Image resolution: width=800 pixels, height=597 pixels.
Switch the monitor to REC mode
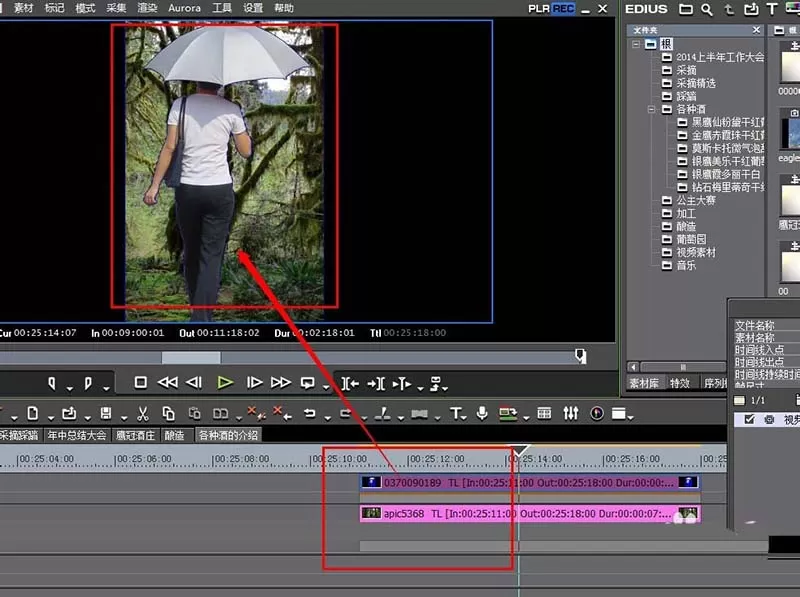tap(563, 9)
